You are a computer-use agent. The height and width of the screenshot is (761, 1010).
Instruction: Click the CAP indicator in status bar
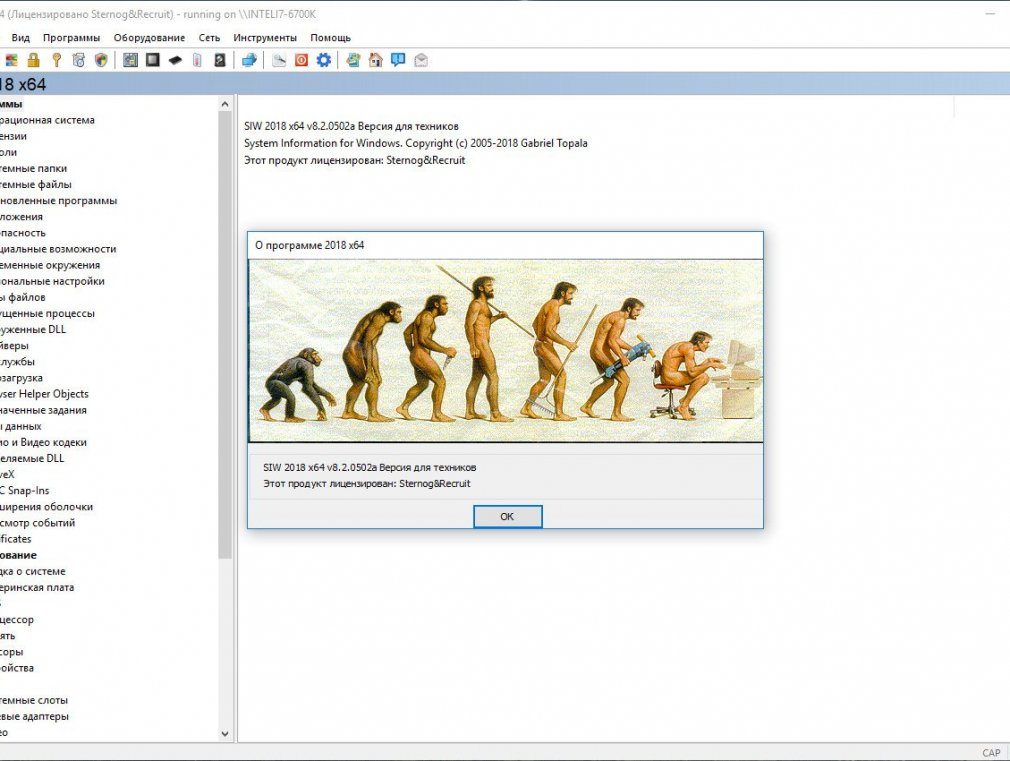tap(991, 753)
